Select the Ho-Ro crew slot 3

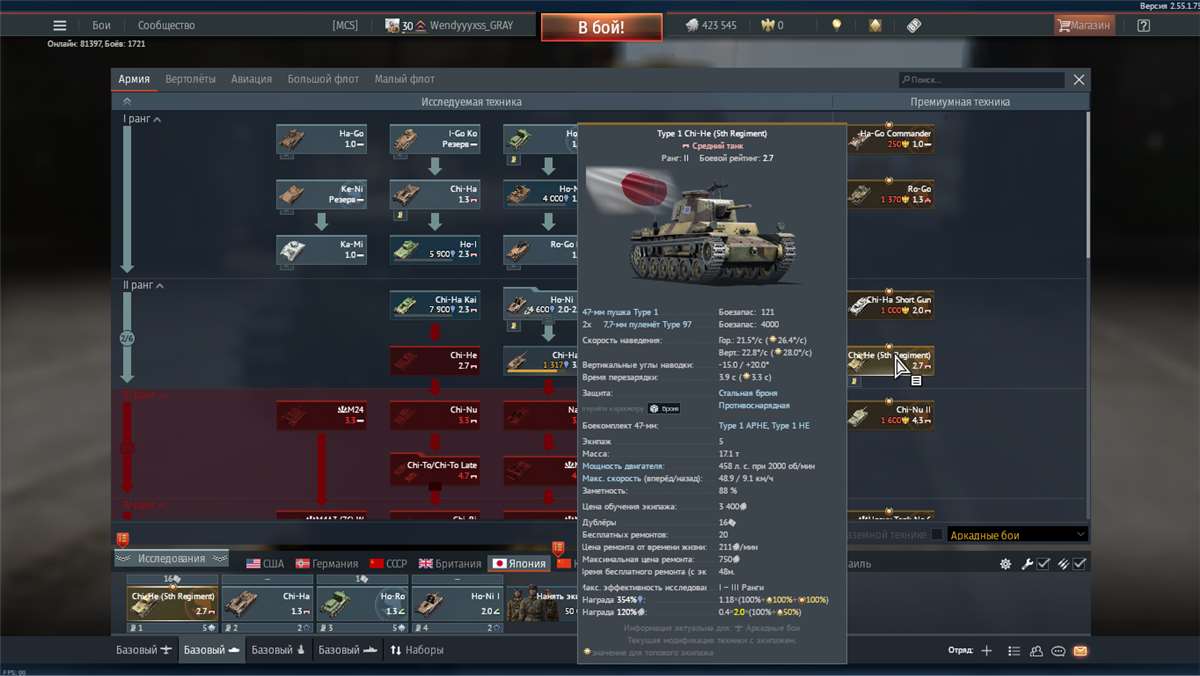coord(362,603)
